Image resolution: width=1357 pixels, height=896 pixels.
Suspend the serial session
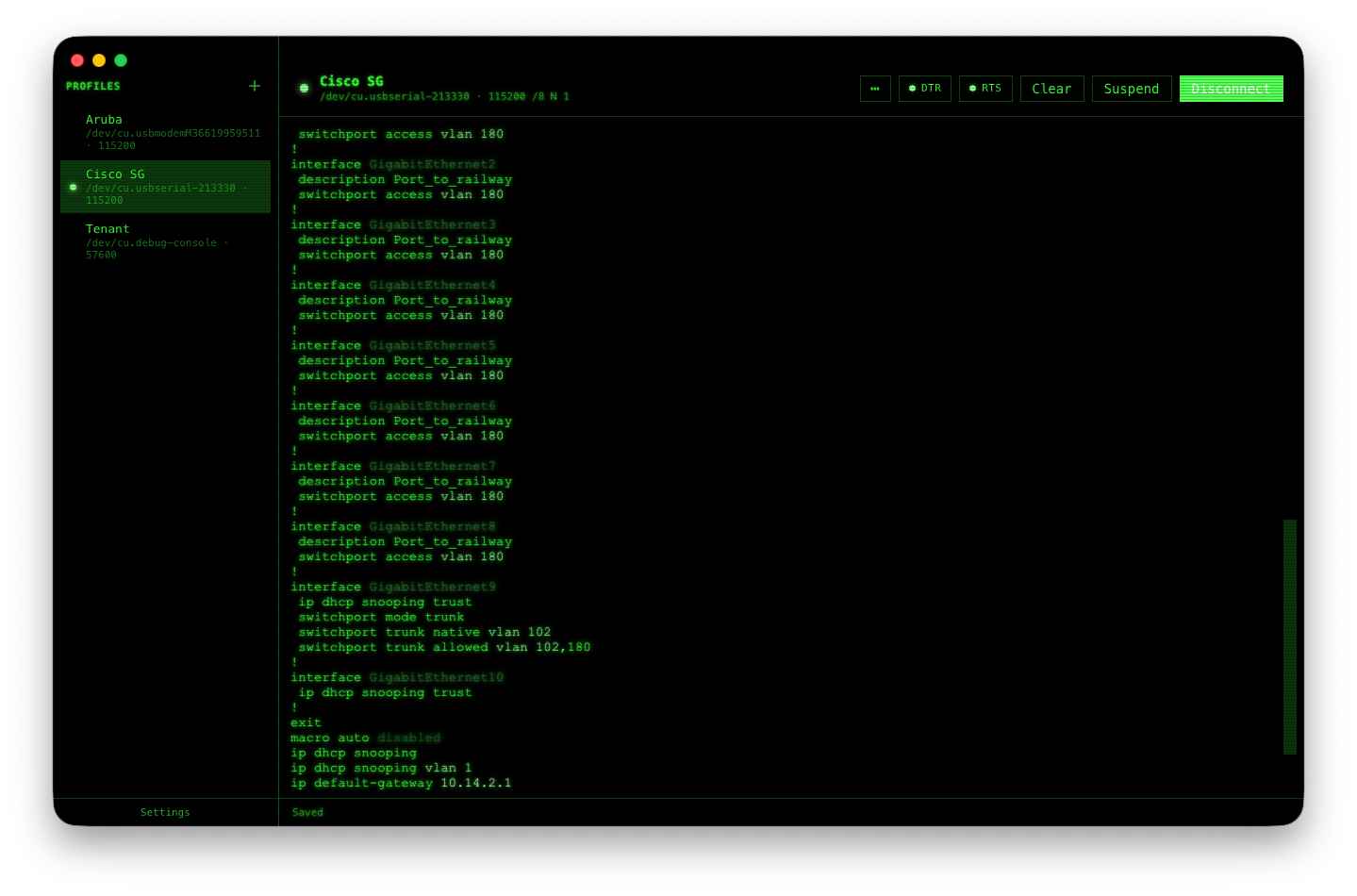pyautogui.click(x=1131, y=89)
